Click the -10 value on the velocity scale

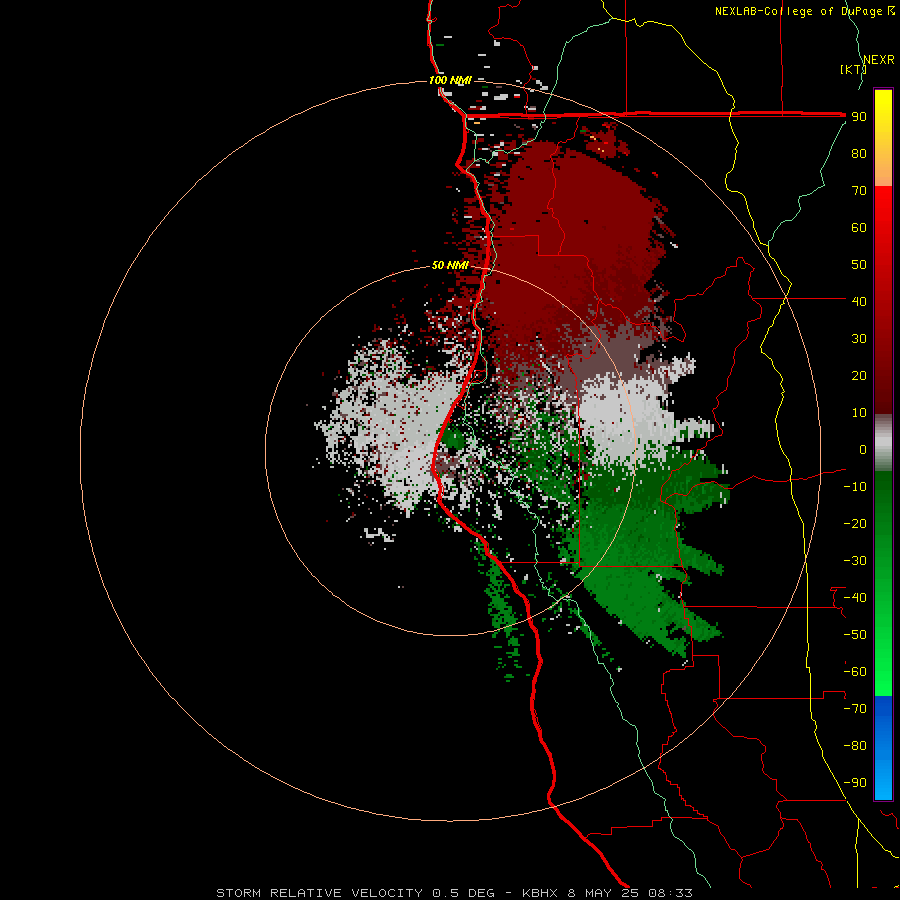[x=855, y=487]
